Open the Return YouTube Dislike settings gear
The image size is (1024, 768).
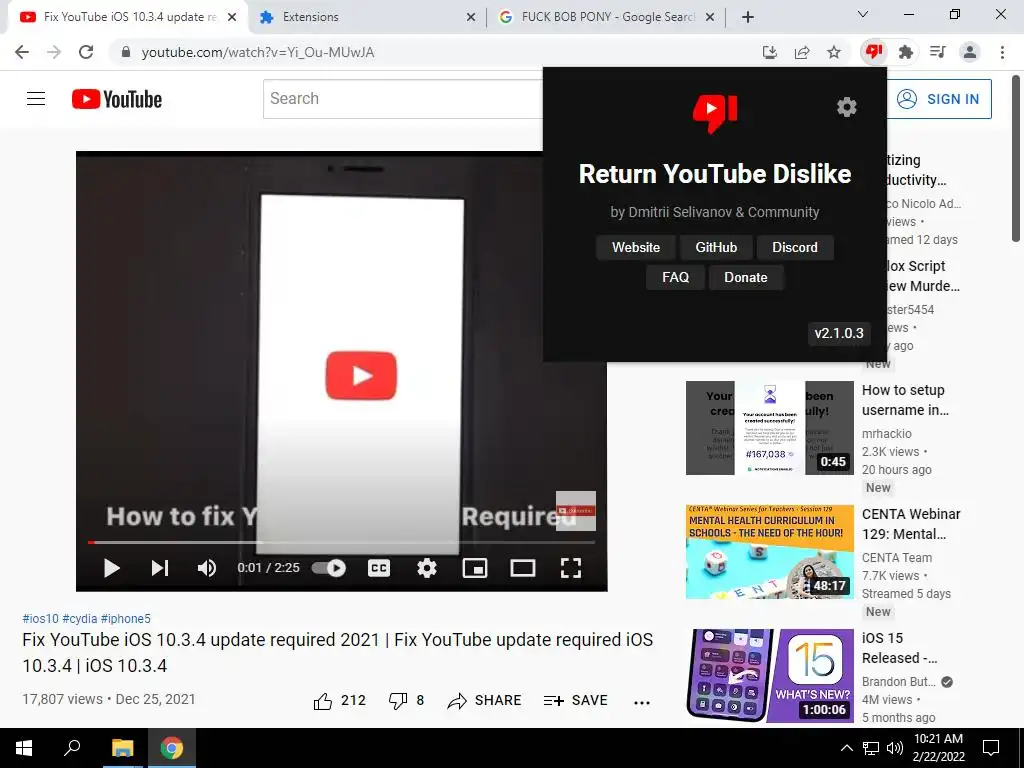pyautogui.click(x=846, y=106)
